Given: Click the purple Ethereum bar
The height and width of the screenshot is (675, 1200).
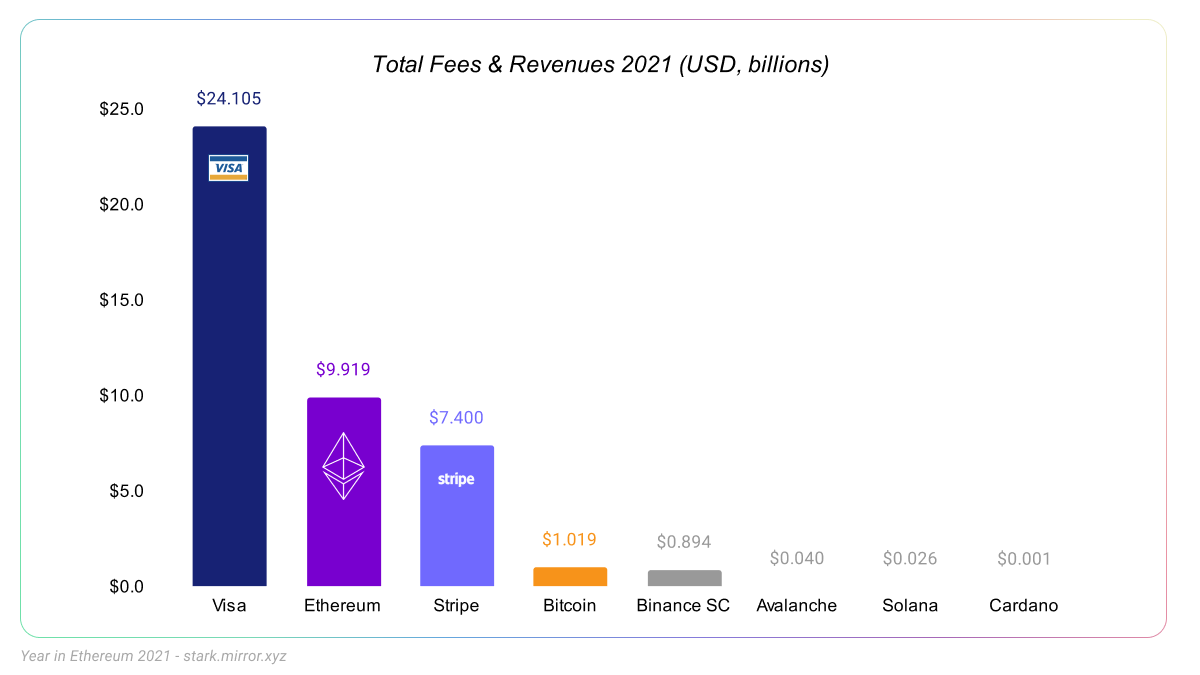Looking at the screenshot, I should [x=344, y=540].
